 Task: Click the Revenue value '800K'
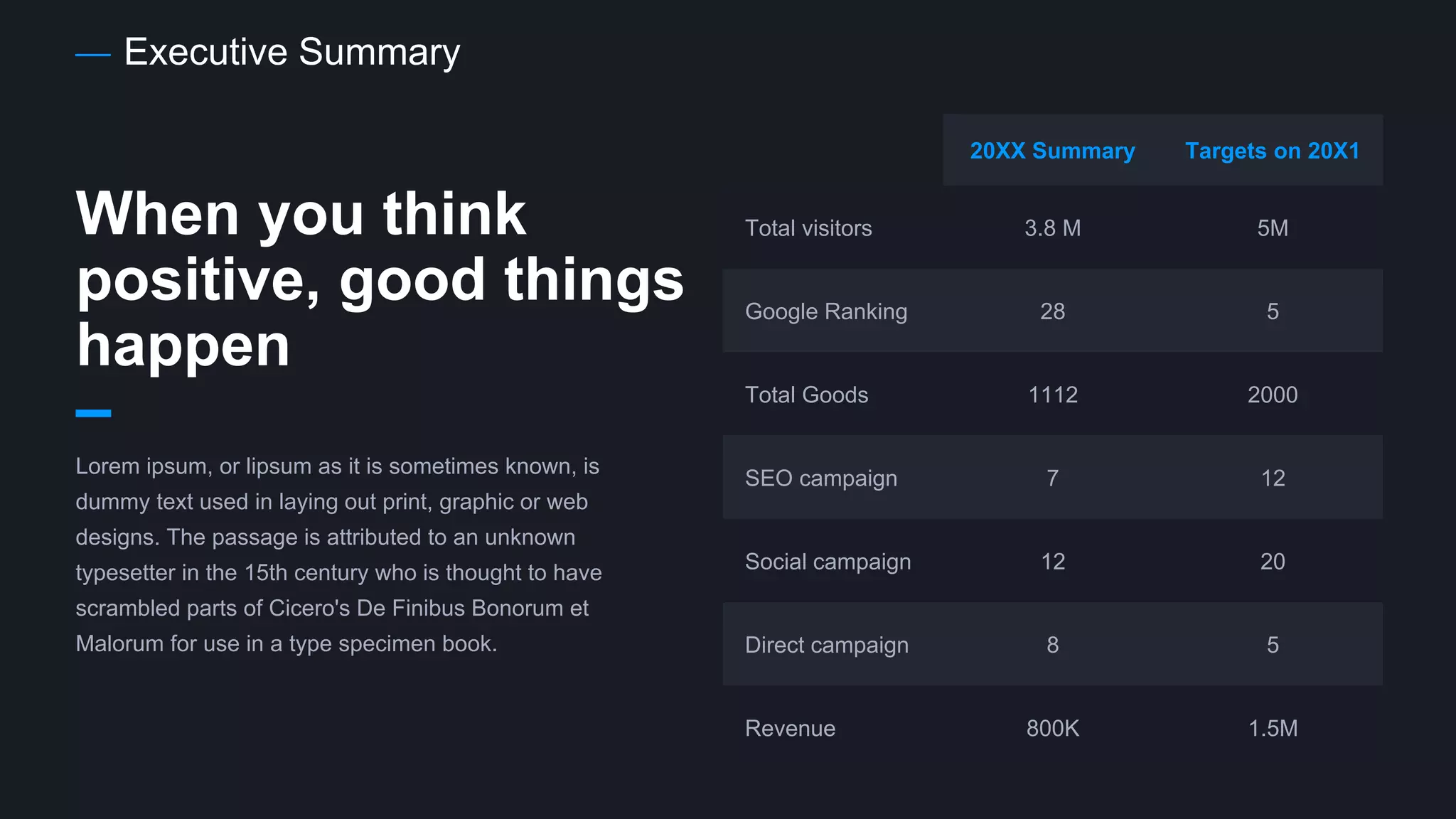tap(1052, 728)
